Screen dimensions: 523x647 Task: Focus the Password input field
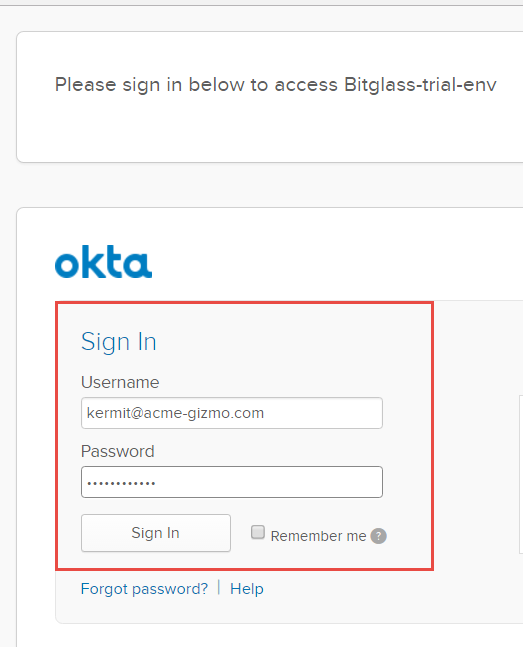click(x=232, y=482)
